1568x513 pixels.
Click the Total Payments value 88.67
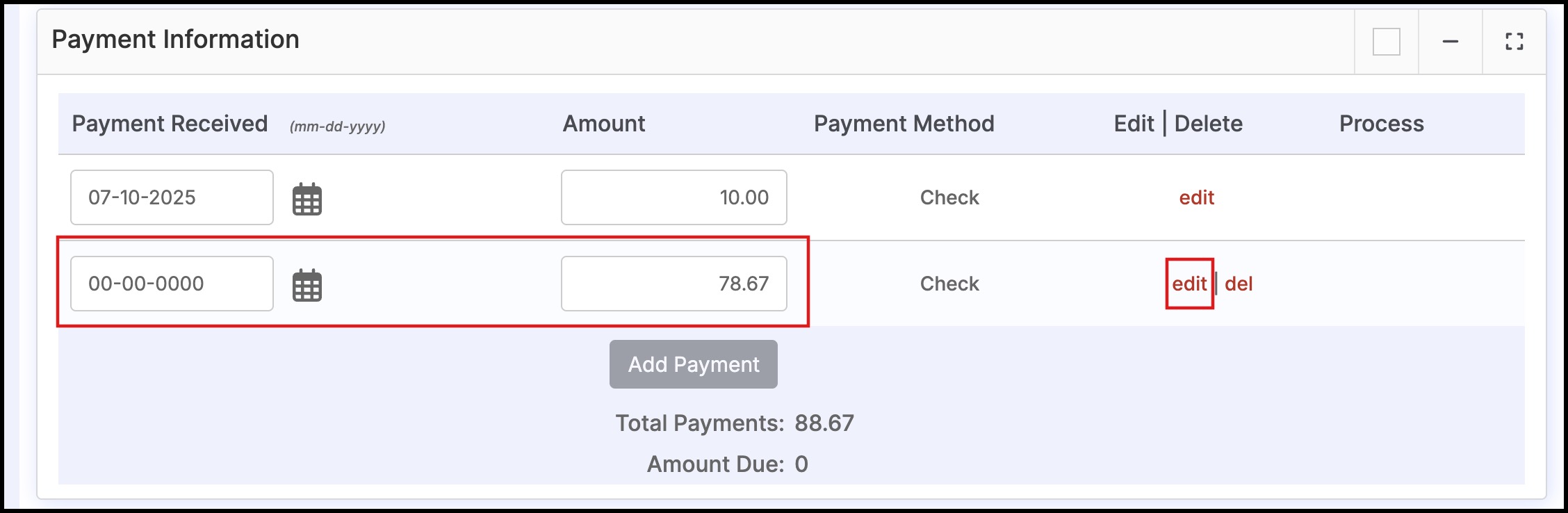pos(824,423)
